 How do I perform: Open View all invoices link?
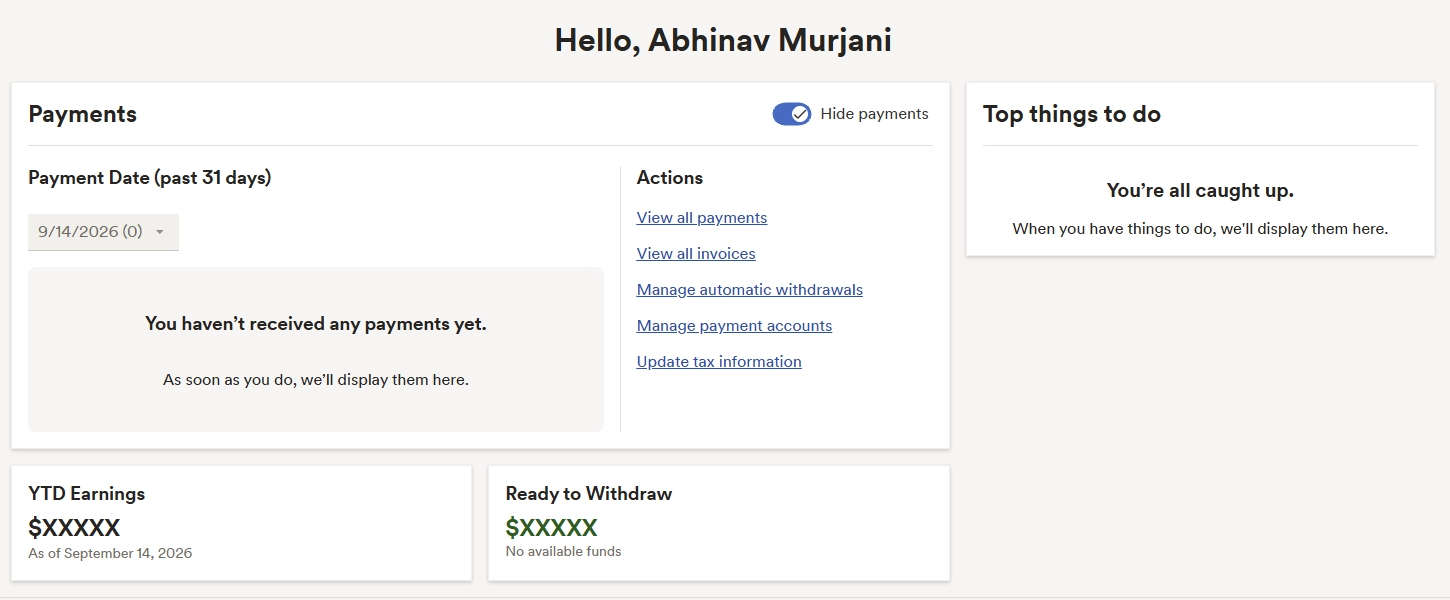[x=696, y=254]
